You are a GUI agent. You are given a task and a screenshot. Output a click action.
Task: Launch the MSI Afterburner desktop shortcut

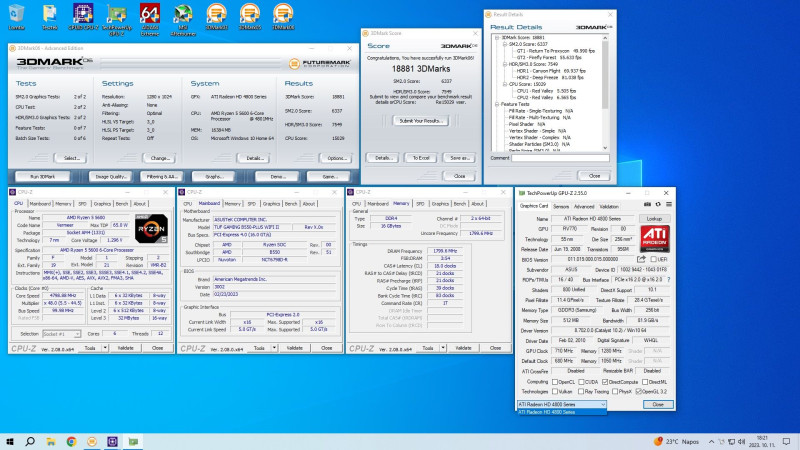[x=183, y=20]
